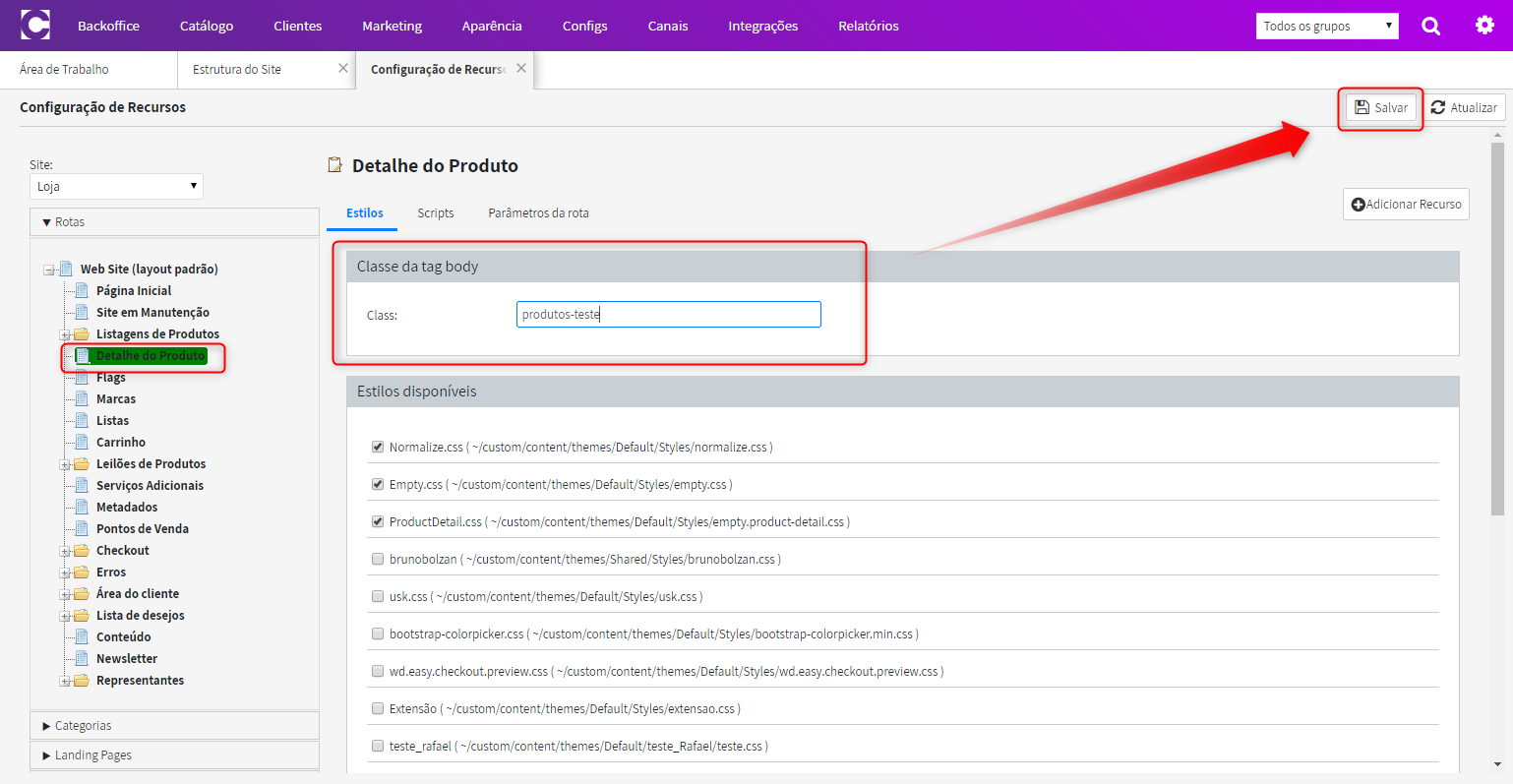Open the Backoffice menu
Image resolution: width=1513 pixels, height=784 pixels.
click(x=108, y=26)
